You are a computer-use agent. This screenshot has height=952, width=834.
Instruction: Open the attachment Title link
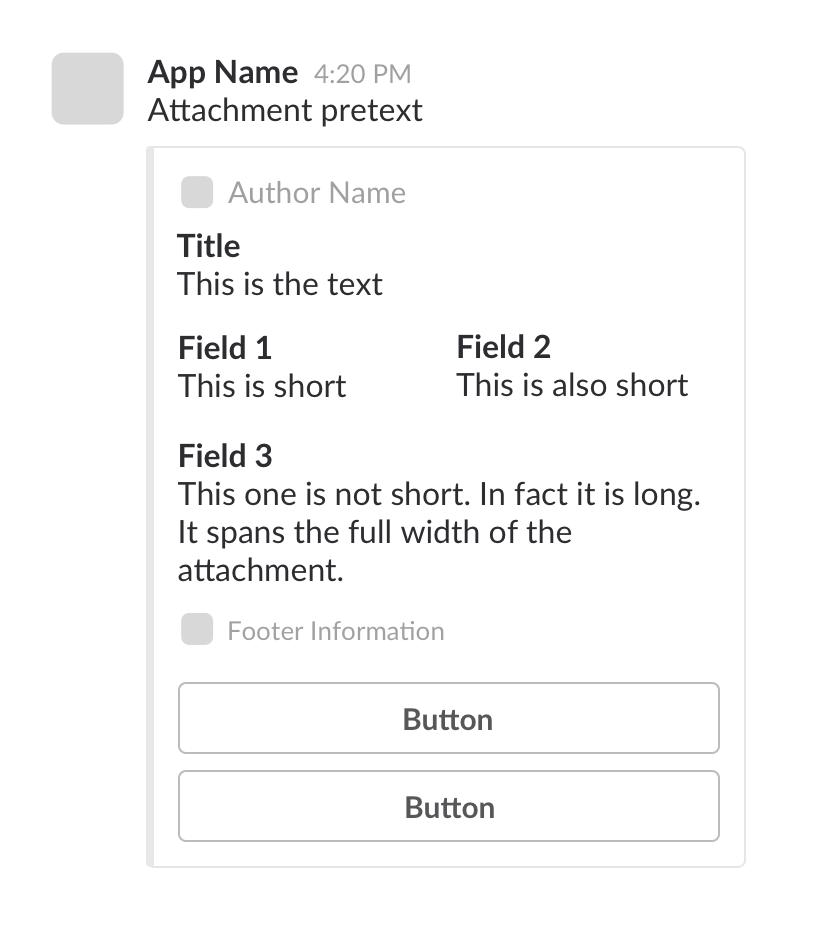[208, 246]
